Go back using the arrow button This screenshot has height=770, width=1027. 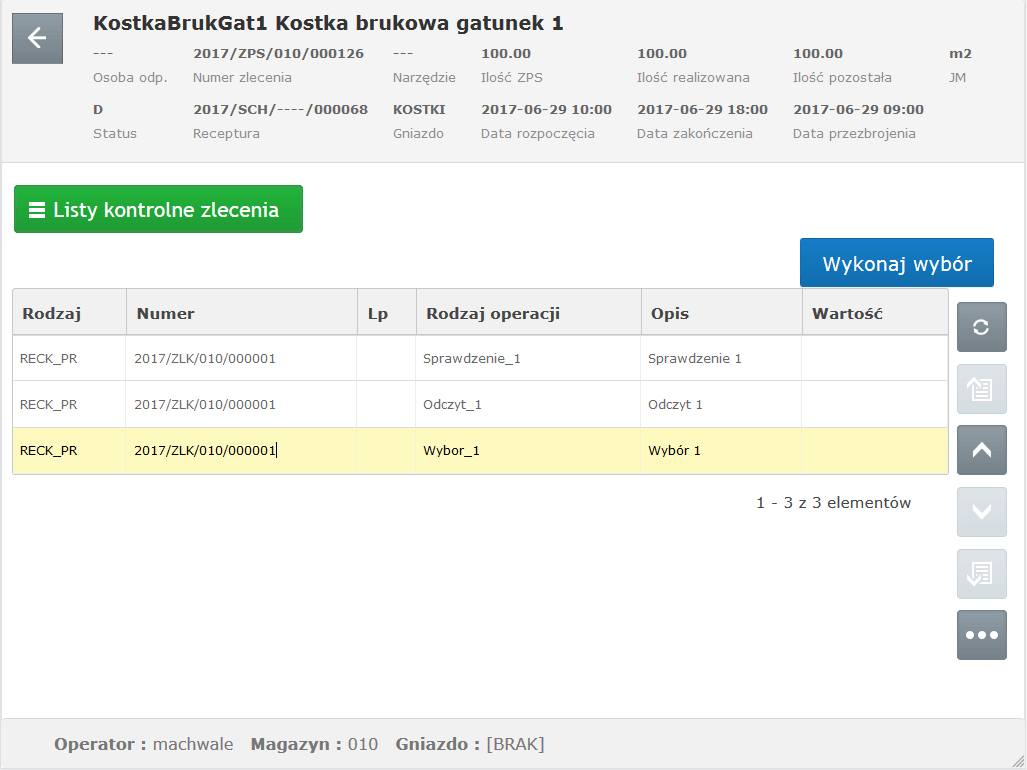point(37,38)
